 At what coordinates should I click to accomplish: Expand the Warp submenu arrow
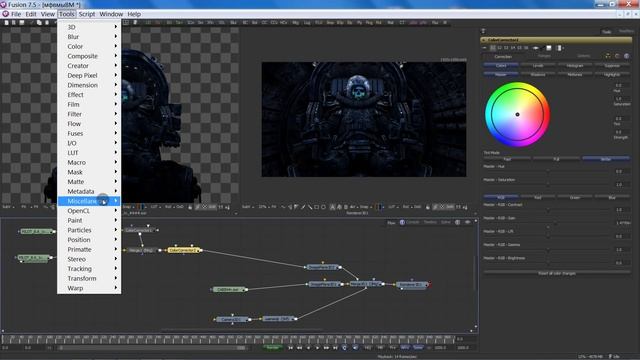[116, 288]
